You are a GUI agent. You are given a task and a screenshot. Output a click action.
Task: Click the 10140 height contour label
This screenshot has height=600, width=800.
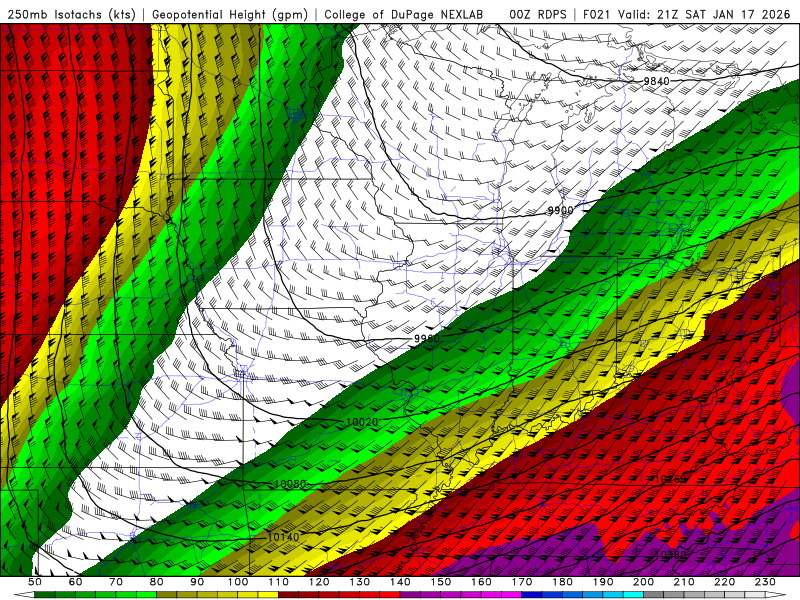coord(283,537)
